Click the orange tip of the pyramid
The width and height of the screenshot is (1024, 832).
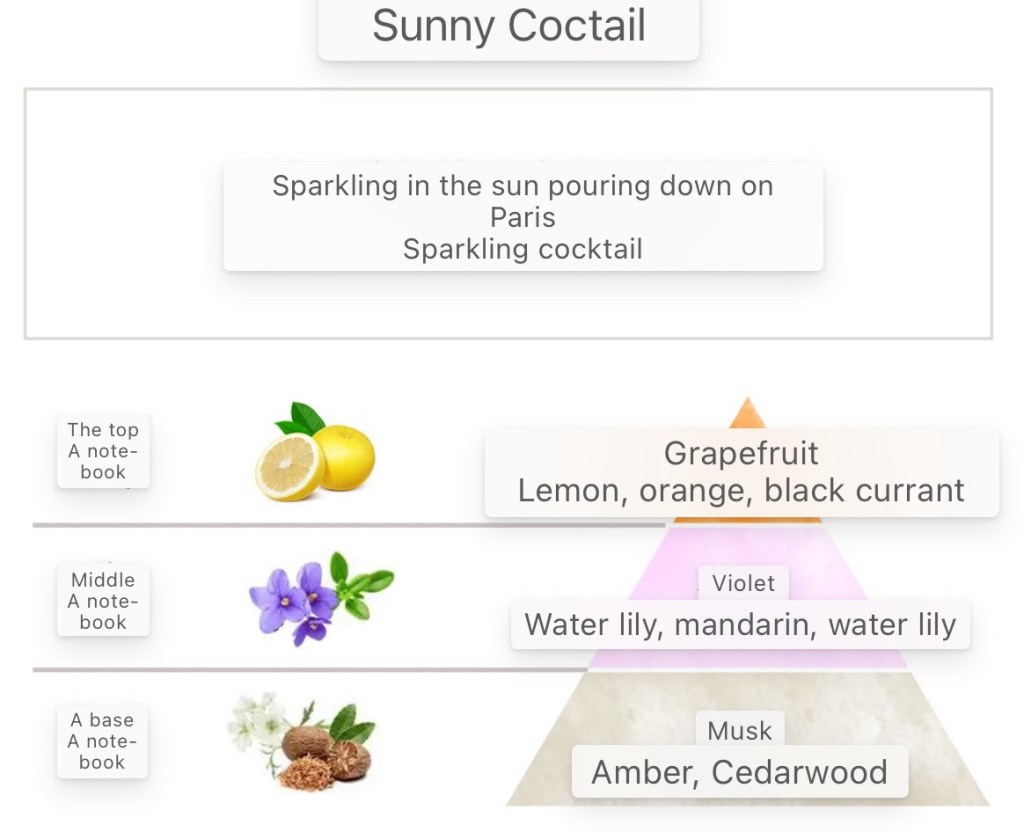pos(747,413)
